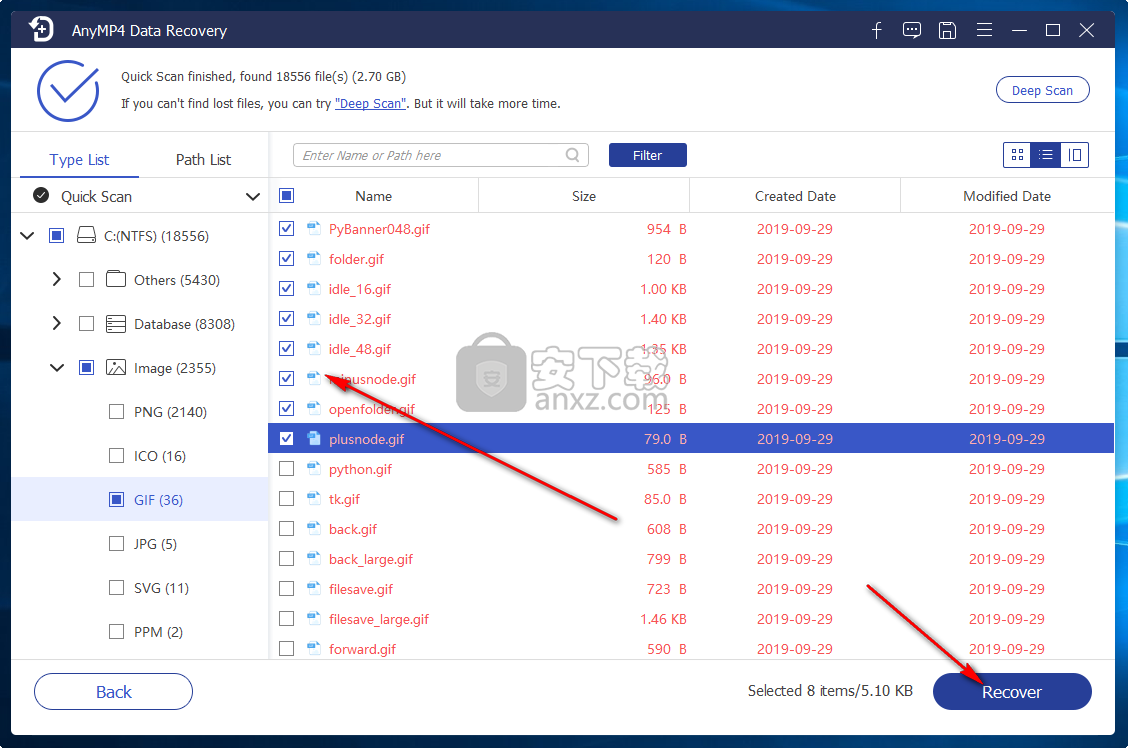Image resolution: width=1128 pixels, height=748 pixels.
Task: Toggle the Image (2355) checkbox
Action: 86,368
